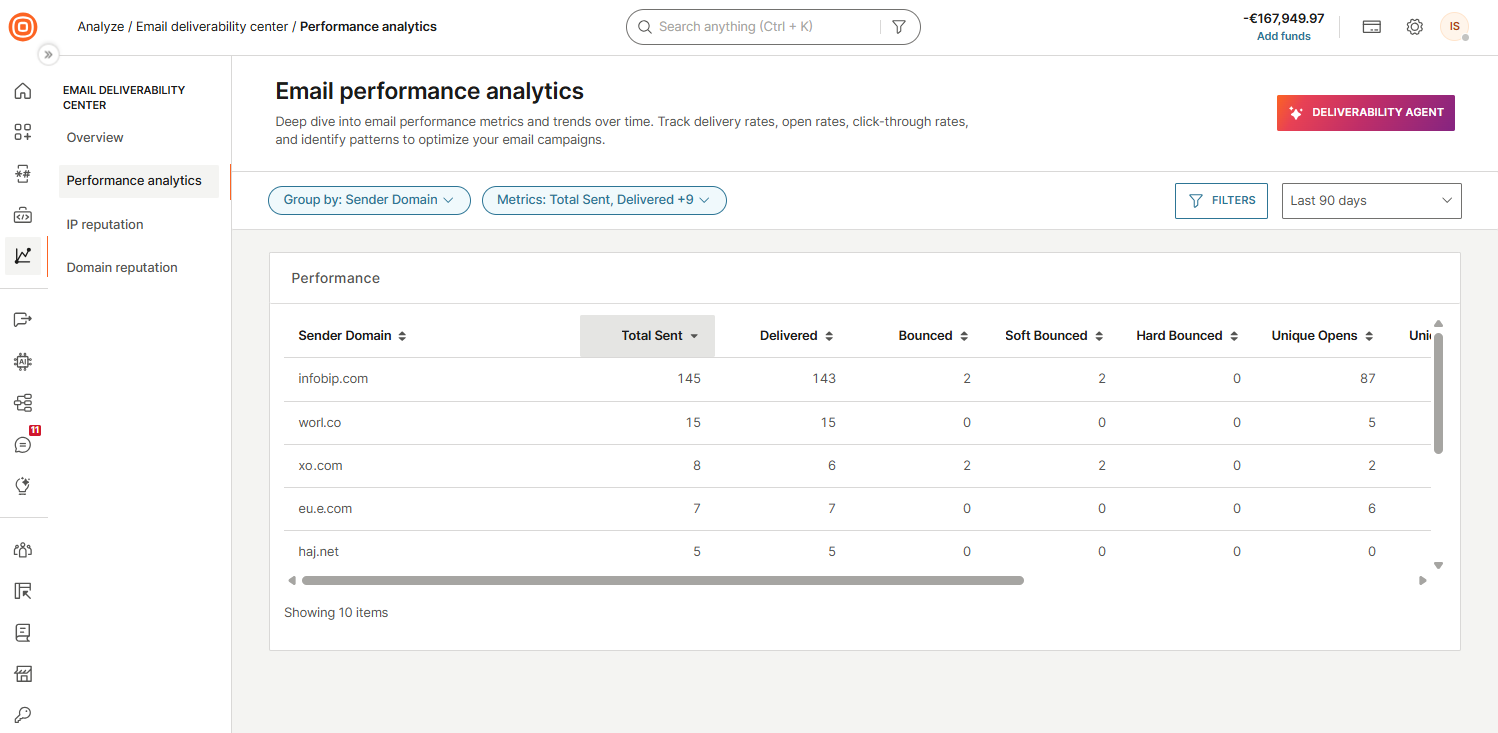Open the storefront marketplace icon in sidebar

(22, 674)
